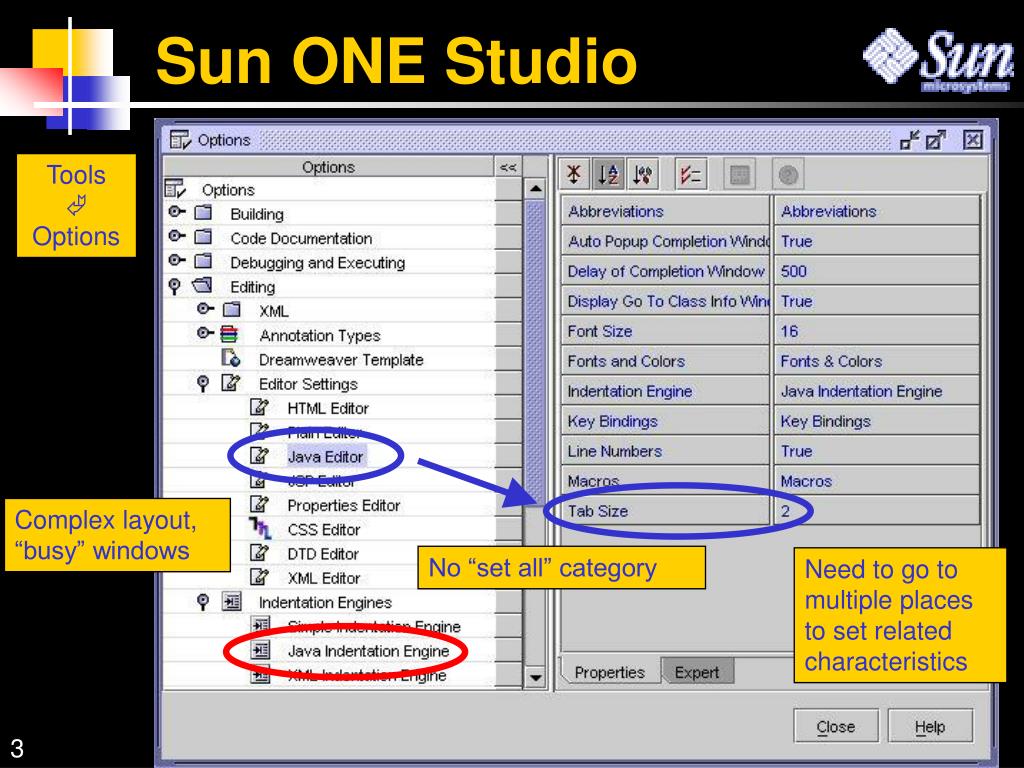Expand the Debugging and Executing node
The width and height of the screenshot is (1024, 768).
(x=177, y=261)
